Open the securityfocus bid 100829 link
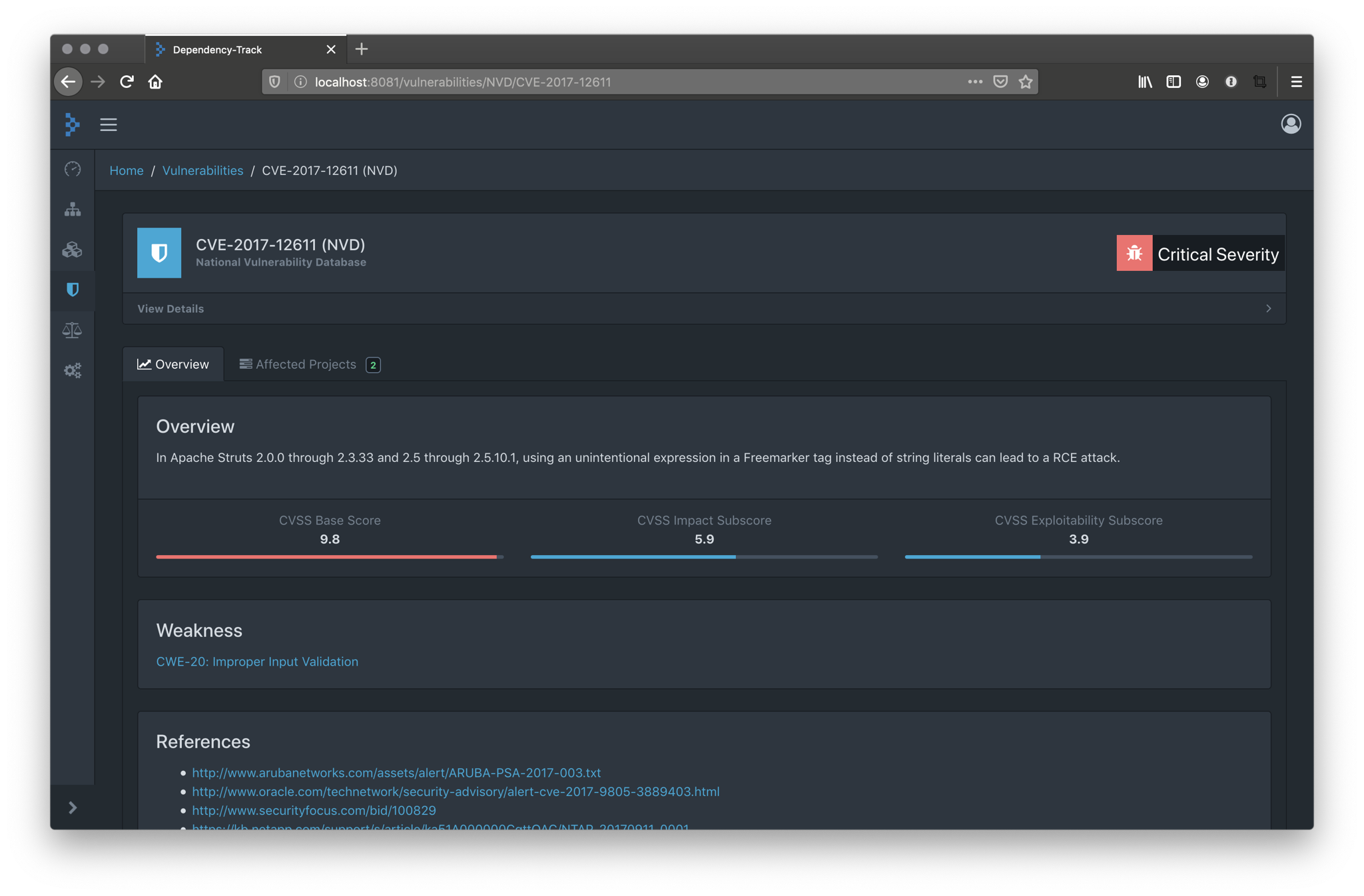This screenshot has height=896, width=1364. click(314, 810)
